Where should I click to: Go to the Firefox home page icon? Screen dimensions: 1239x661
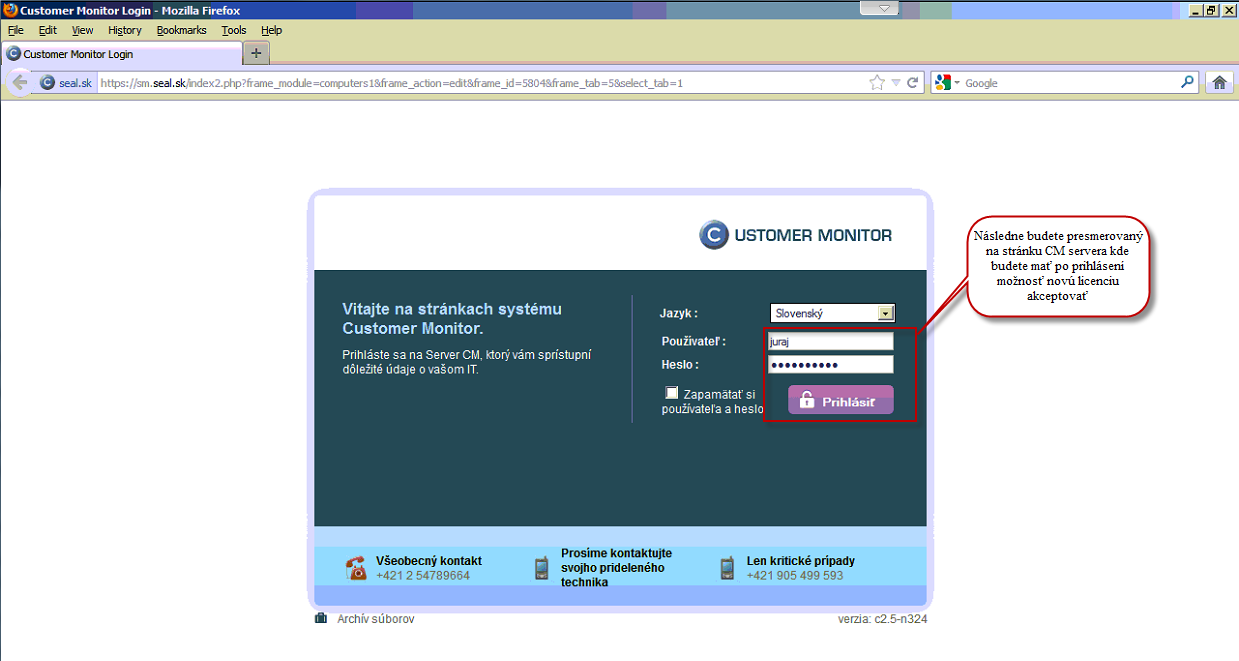pos(1220,83)
